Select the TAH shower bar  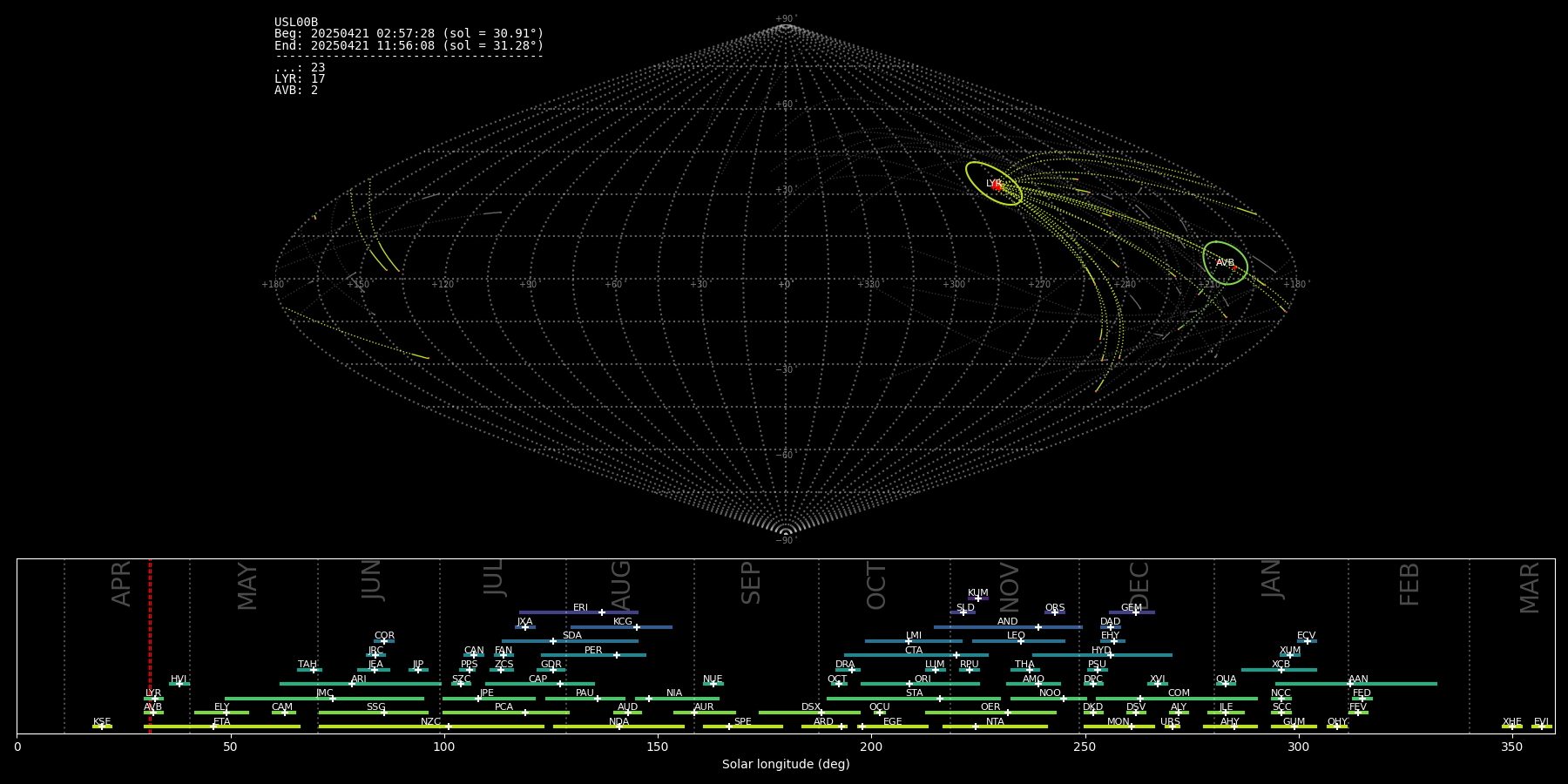coord(309,670)
